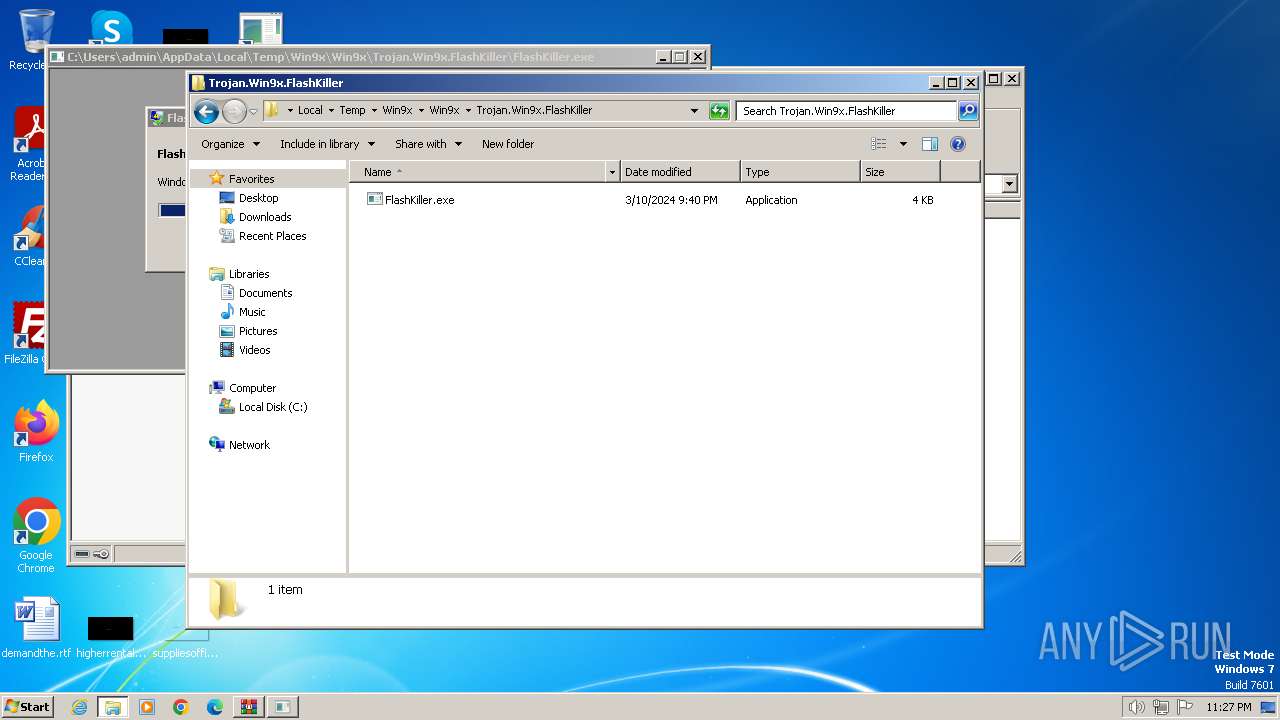Click the Trojan.Win9x.FlashKiller breadcrumb segment
The height and width of the screenshot is (720, 1280).
coord(534,111)
